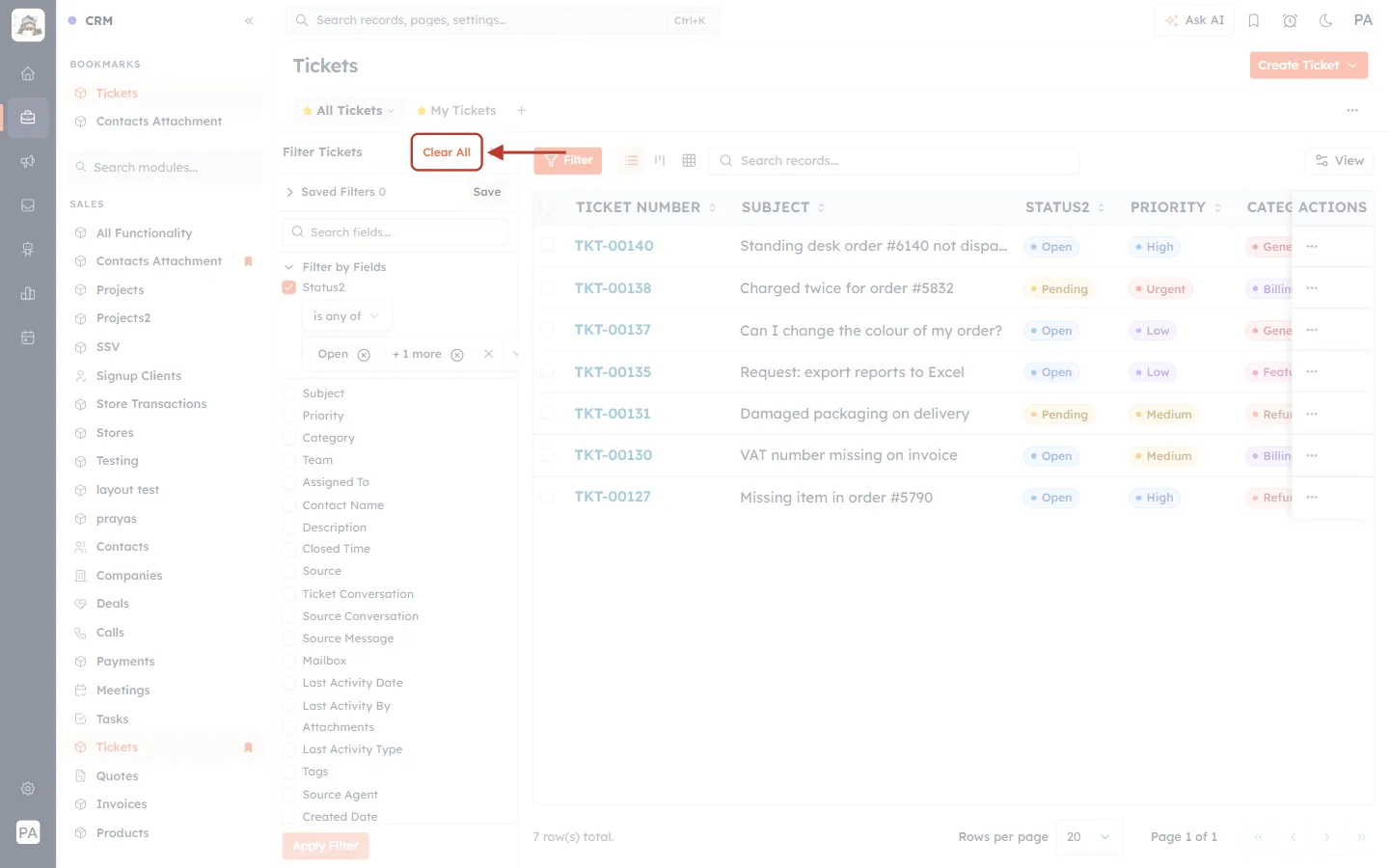The height and width of the screenshot is (868, 1389).
Task: Open the reminders alarm clock icon
Action: point(1290,20)
